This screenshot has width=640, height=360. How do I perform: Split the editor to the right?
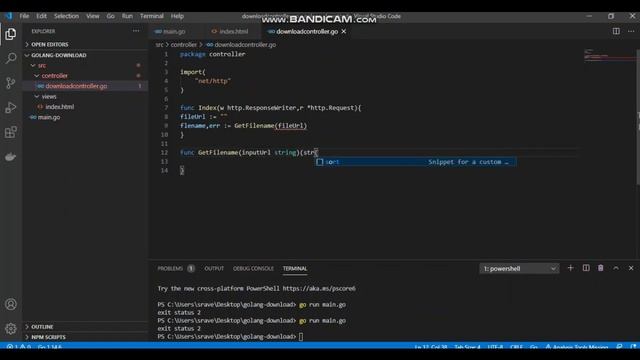click(616, 31)
